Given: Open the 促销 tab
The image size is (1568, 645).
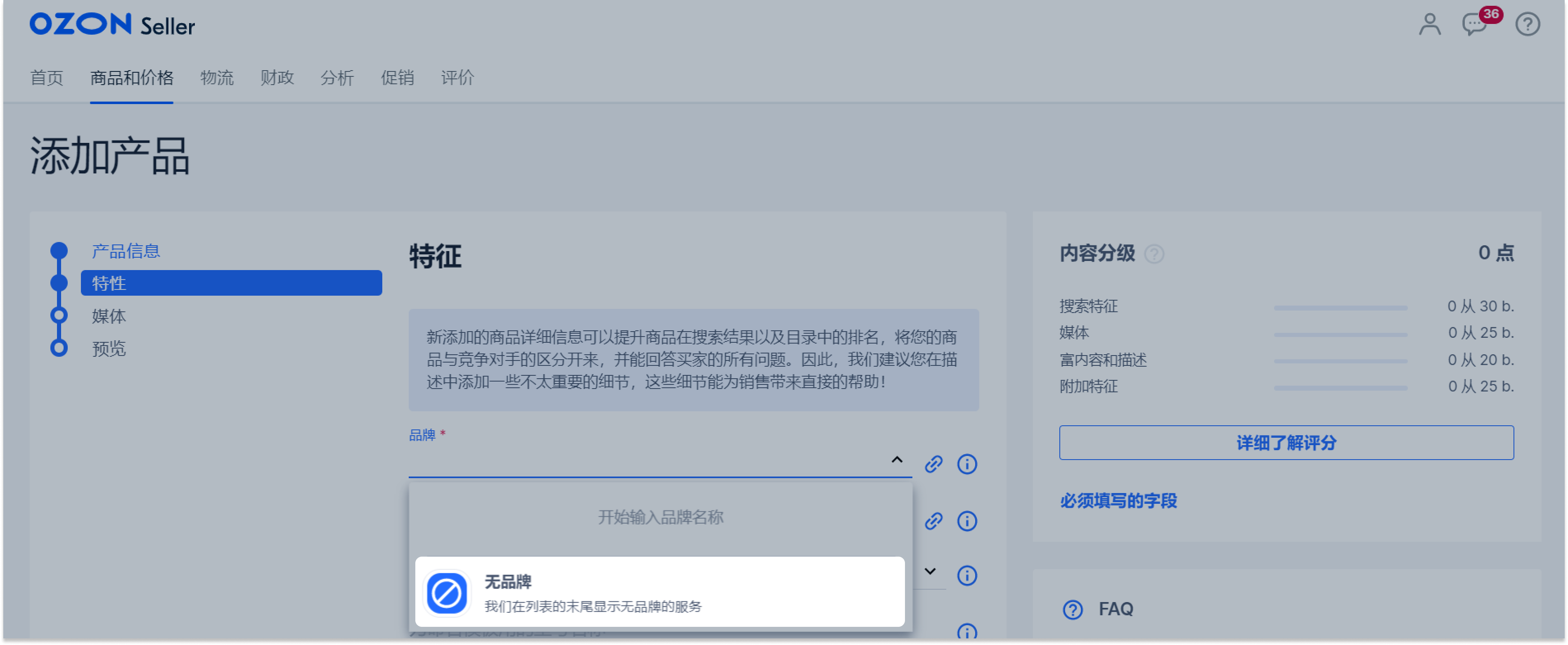Looking at the screenshot, I should tap(397, 77).
